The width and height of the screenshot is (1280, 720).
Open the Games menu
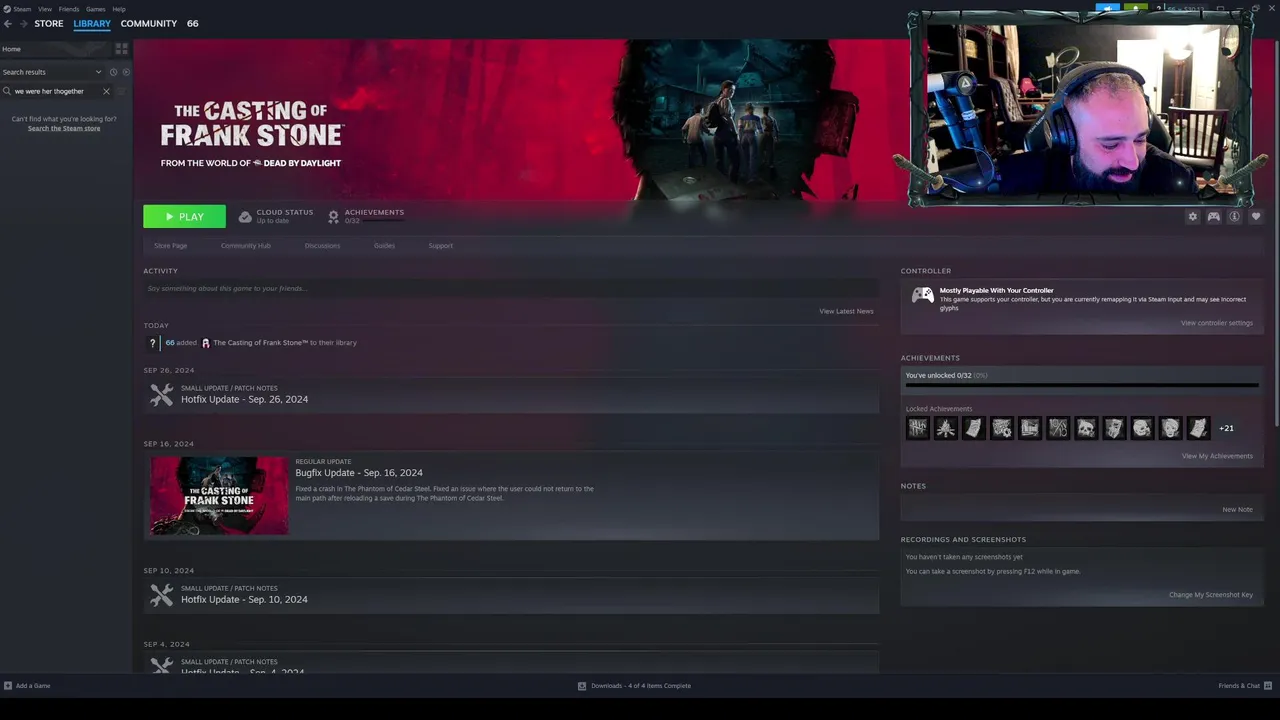[x=96, y=9]
